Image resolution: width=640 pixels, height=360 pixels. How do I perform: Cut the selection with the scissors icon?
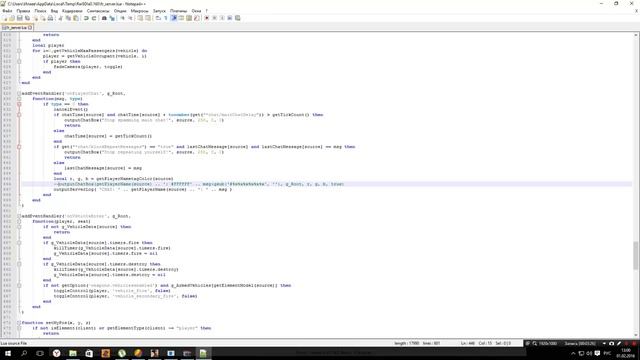60,18
